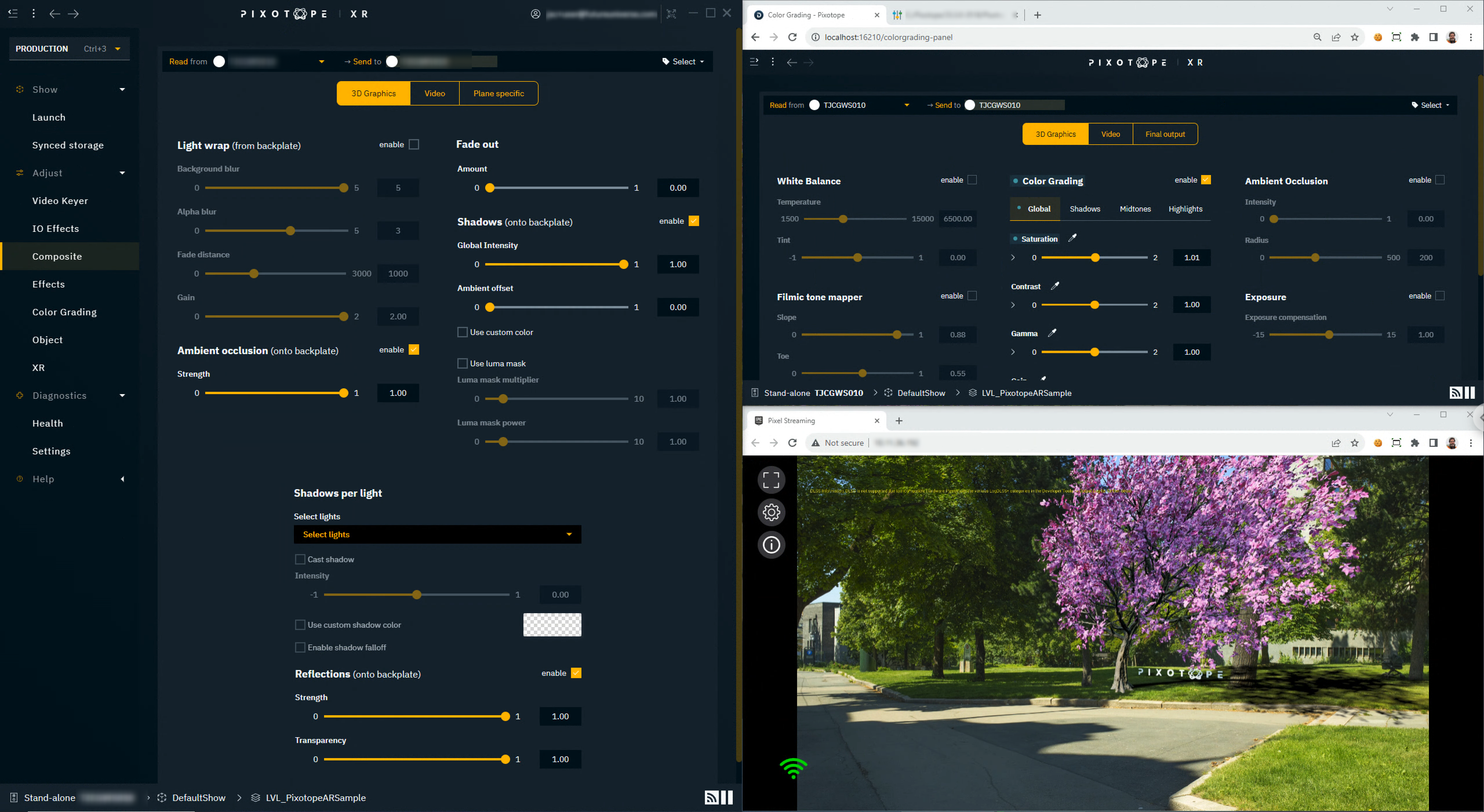1484x812 pixels.
Task: Enable the Light wrap checkbox
Action: pyautogui.click(x=414, y=145)
